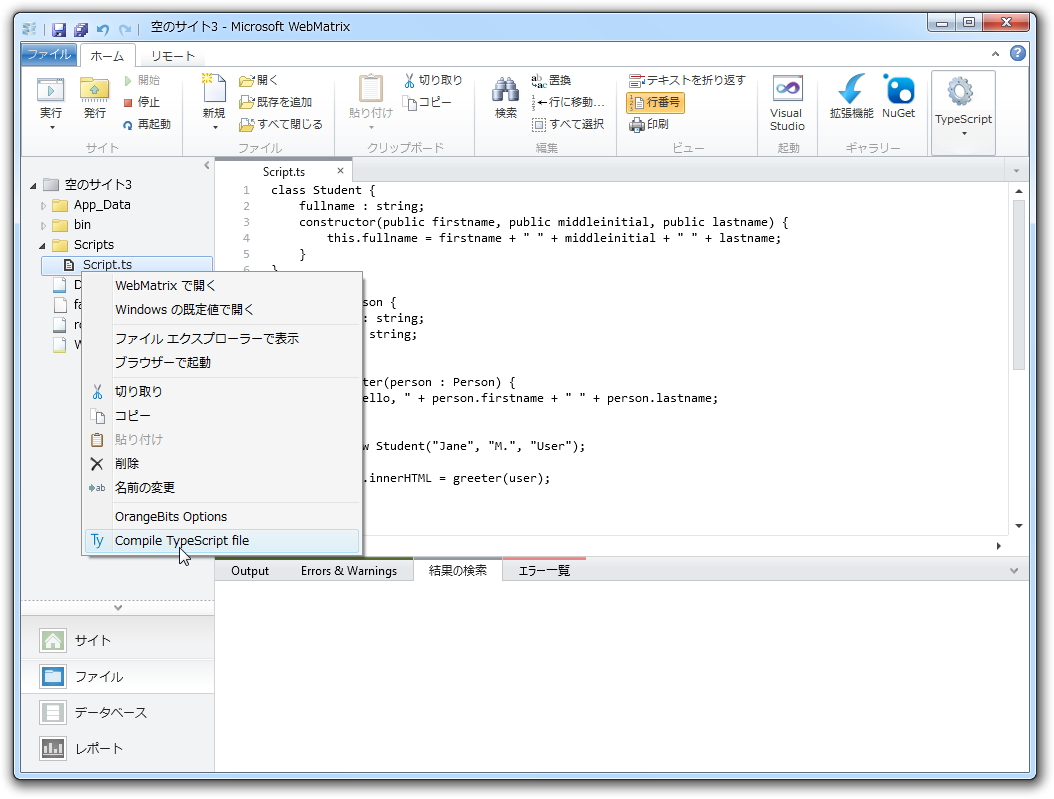This screenshot has height=799, width=1054.
Task: Click the editor vertical scrollbar thumb
Action: click(x=1018, y=285)
